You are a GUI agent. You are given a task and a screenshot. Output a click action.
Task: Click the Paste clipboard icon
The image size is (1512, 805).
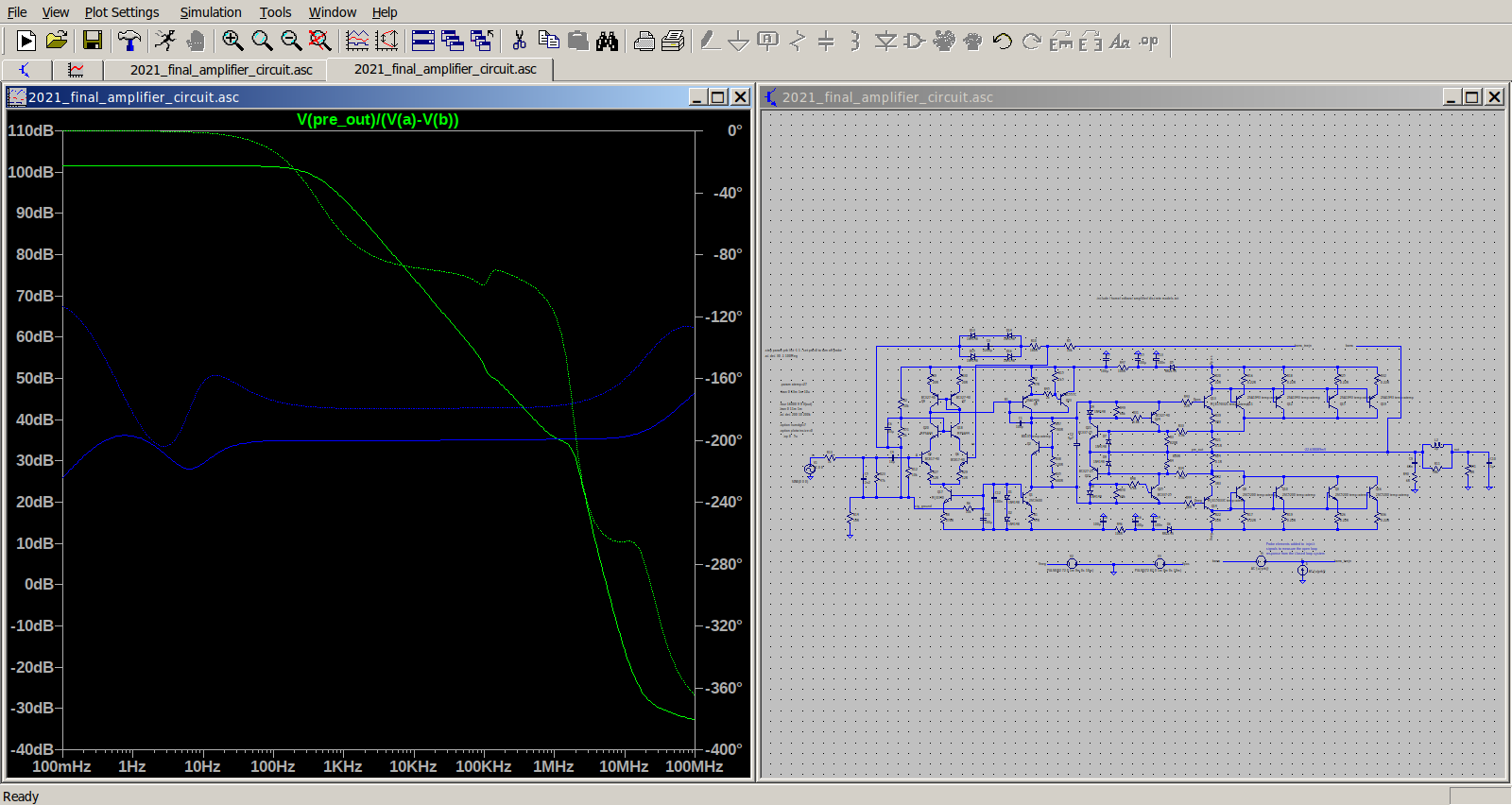(x=577, y=41)
